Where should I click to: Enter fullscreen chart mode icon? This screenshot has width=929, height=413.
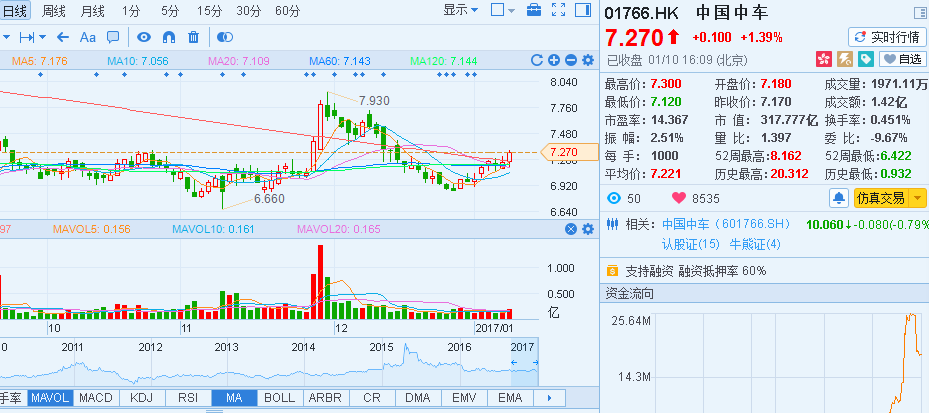click(558, 9)
